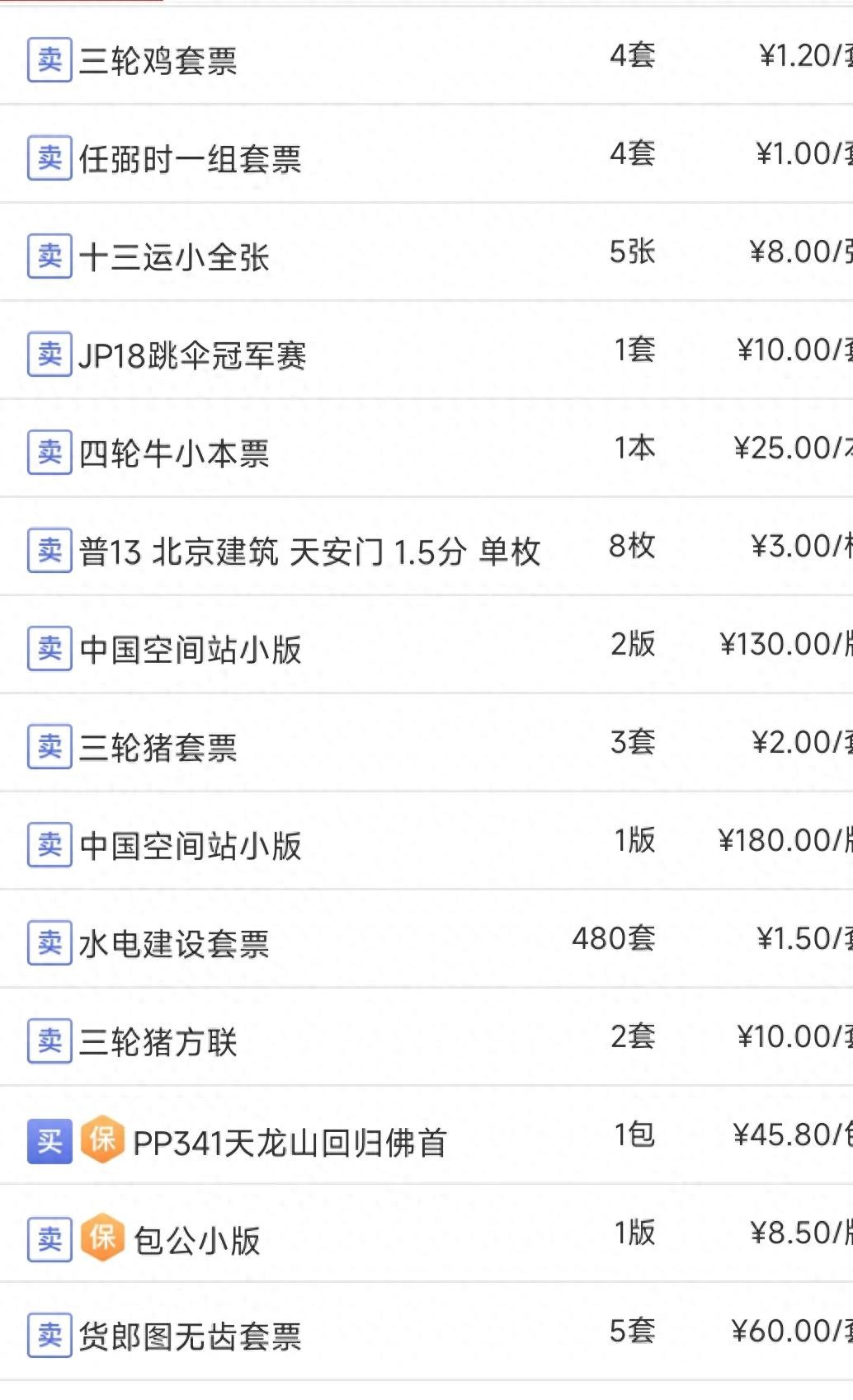Select the 包公小版 listing title

pos(196,1240)
